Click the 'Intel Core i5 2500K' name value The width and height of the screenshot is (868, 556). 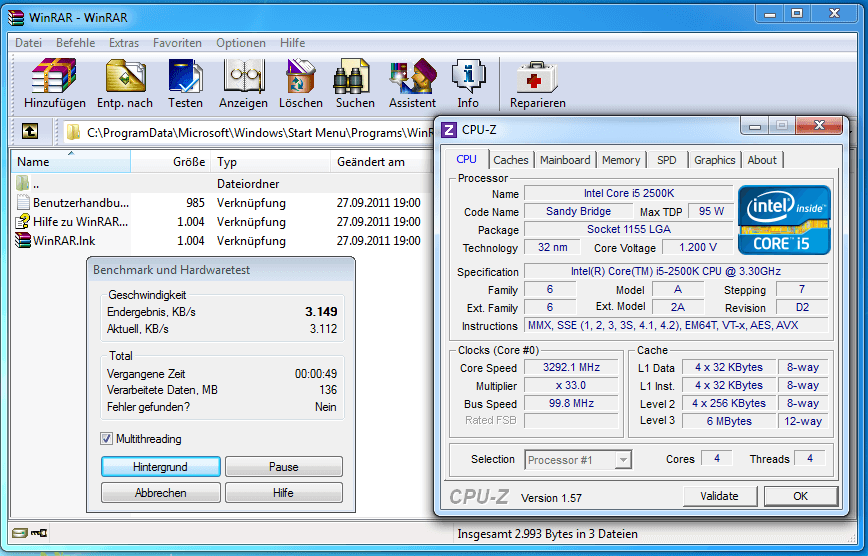[629, 193]
